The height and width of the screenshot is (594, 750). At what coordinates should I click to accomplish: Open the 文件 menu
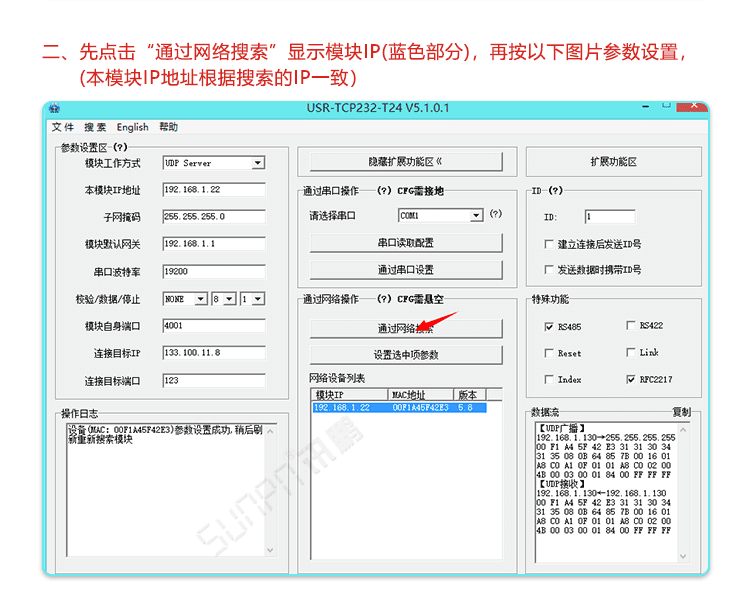click(63, 127)
